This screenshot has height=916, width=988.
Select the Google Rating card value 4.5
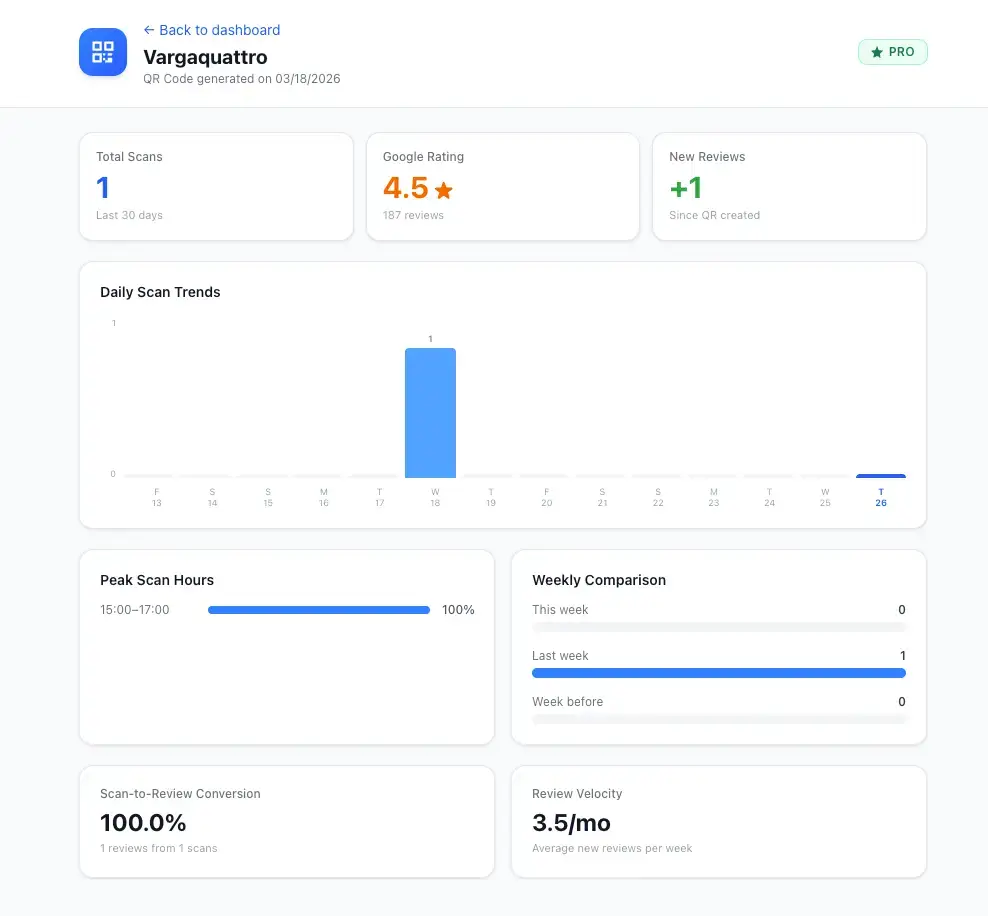tap(405, 188)
